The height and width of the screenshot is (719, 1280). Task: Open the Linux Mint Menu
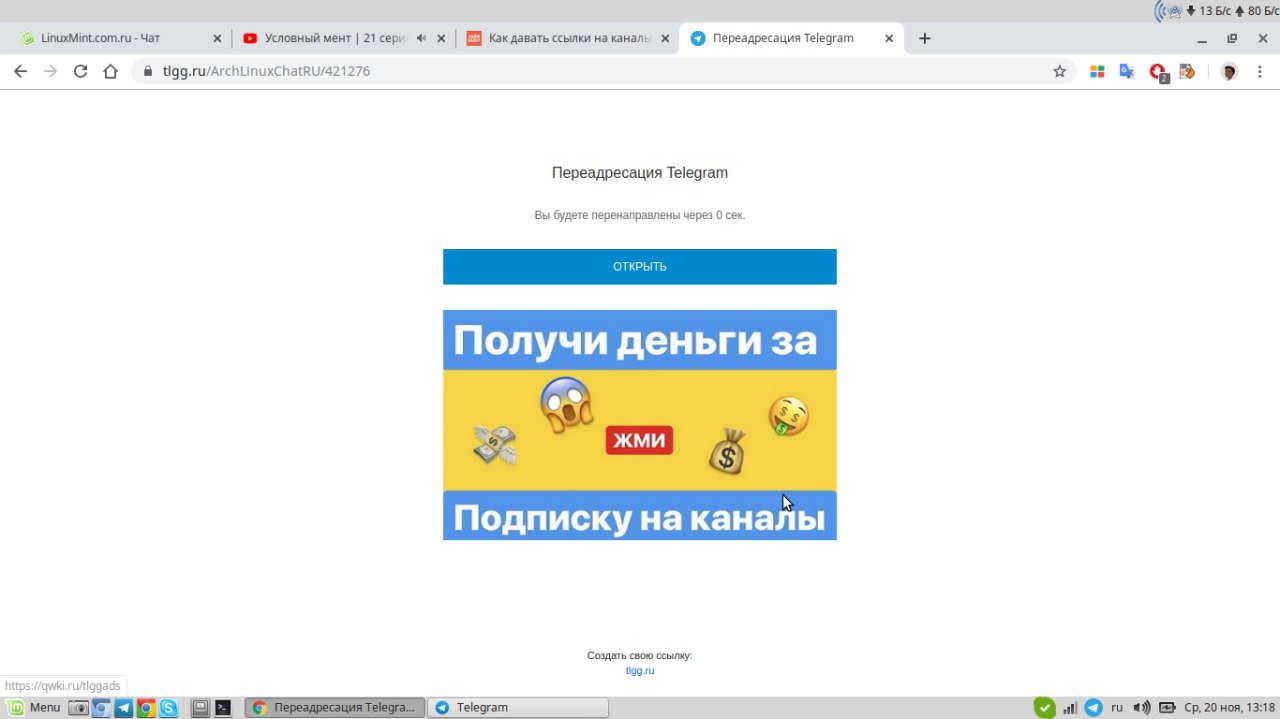34,707
